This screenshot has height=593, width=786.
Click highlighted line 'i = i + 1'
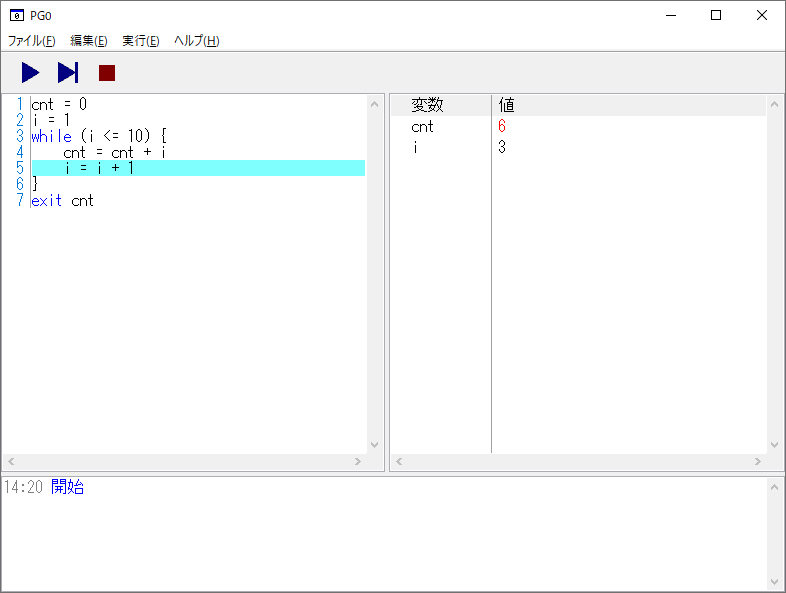pyautogui.click(x=199, y=168)
